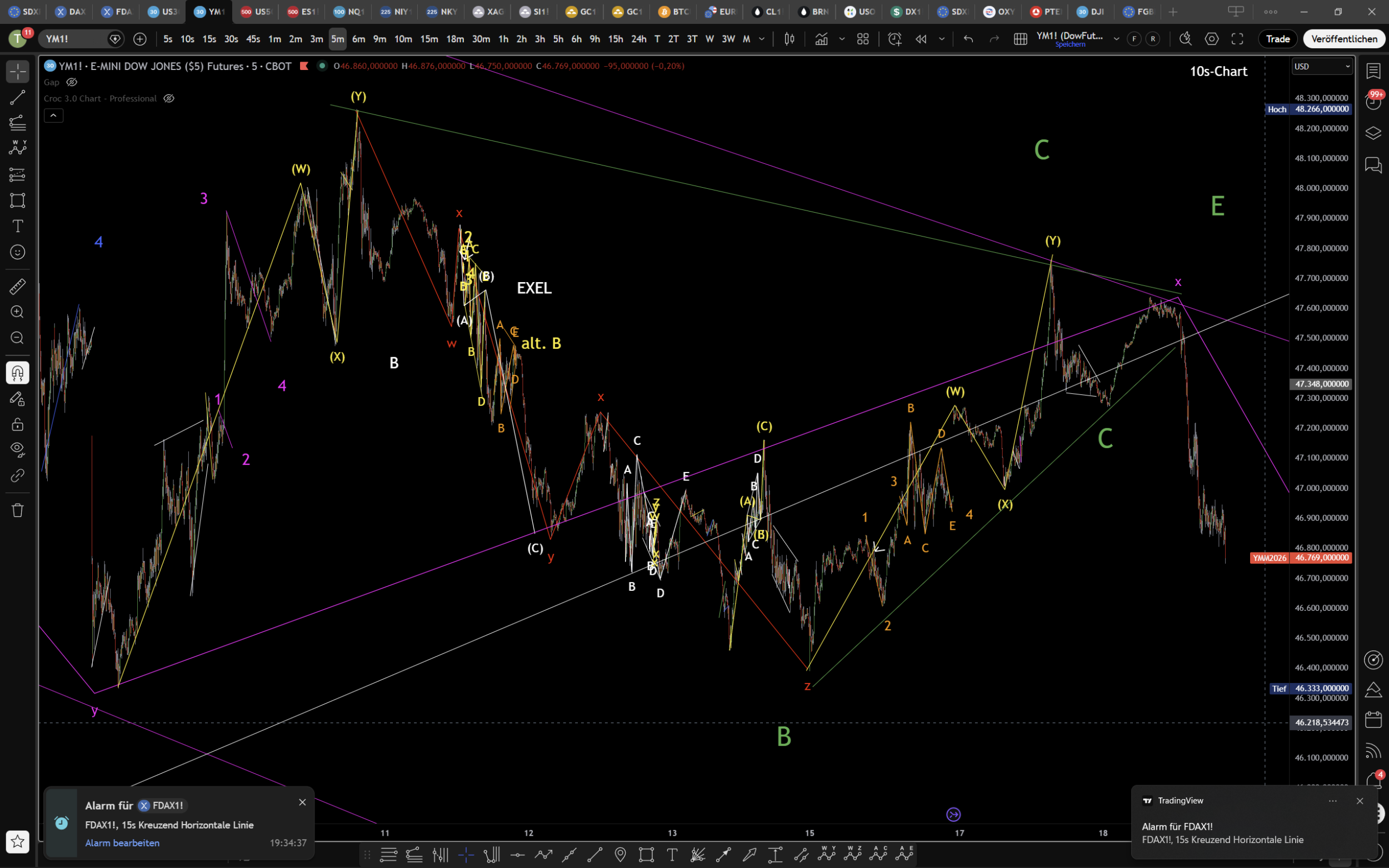Expand the timeframe list chevron after M

click(762, 39)
